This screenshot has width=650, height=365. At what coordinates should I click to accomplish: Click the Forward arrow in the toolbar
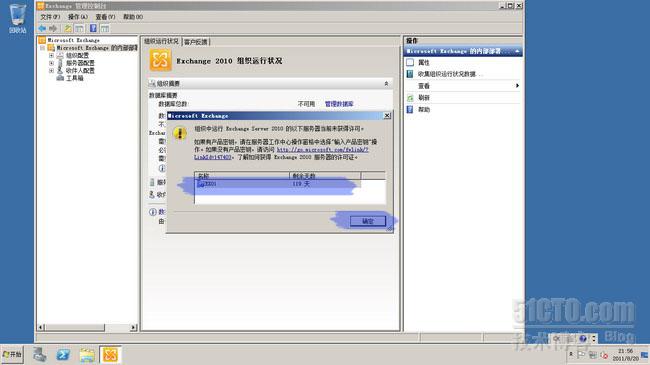click(53, 28)
